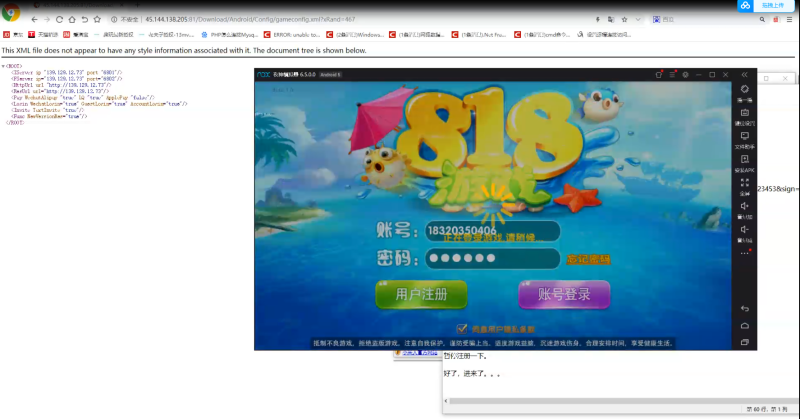Expand the address bar dropdown chevron
Screen dimensions: 800x419
638,19
